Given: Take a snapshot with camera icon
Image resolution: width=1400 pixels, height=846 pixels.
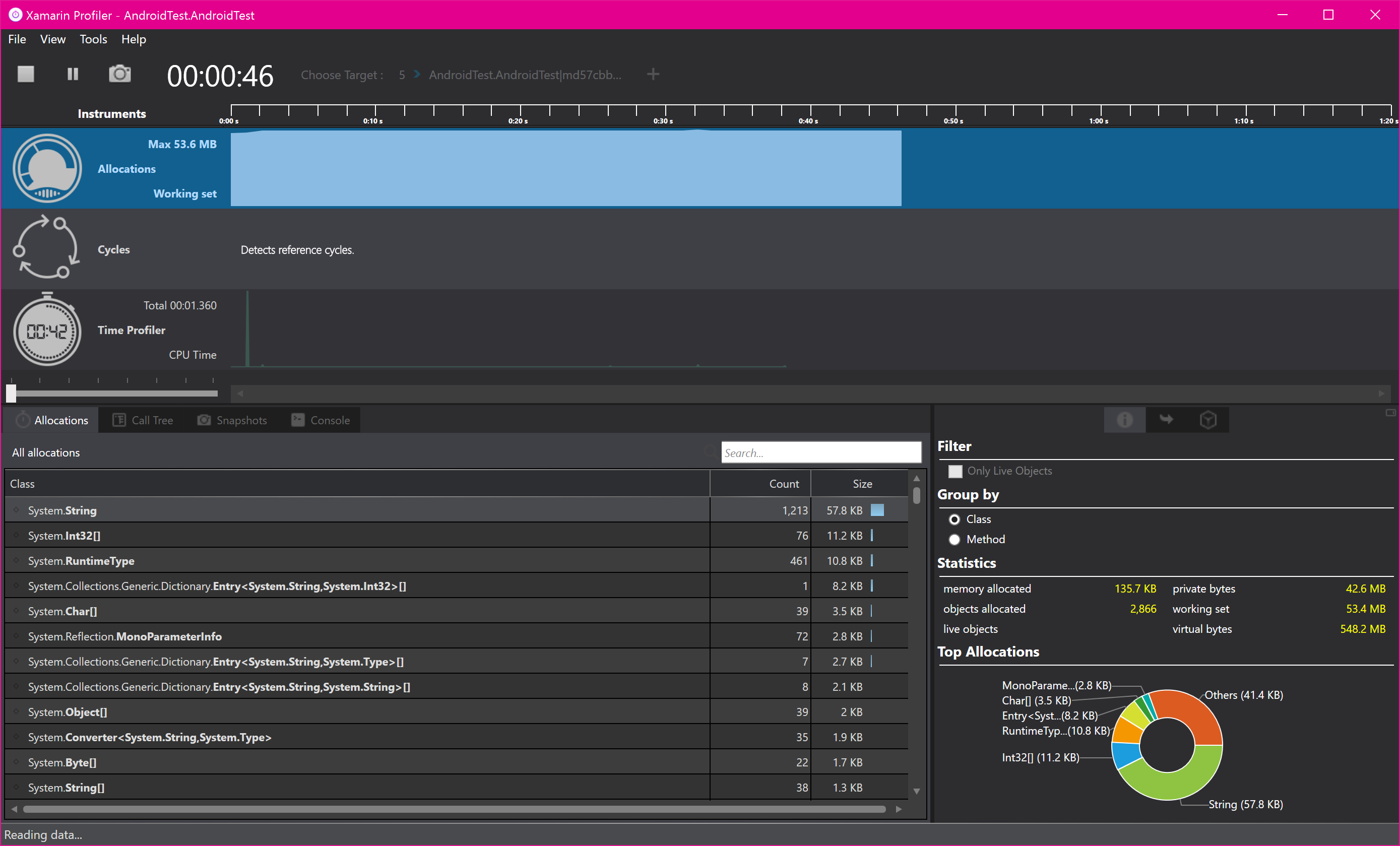Looking at the screenshot, I should [119, 74].
